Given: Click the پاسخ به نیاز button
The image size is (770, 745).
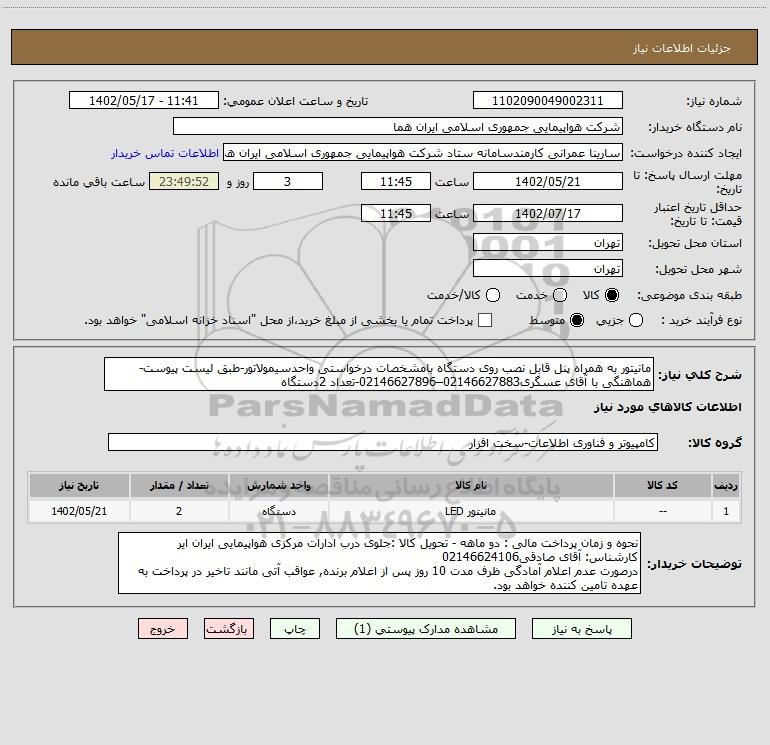Looking at the screenshot, I should point(582,629).
